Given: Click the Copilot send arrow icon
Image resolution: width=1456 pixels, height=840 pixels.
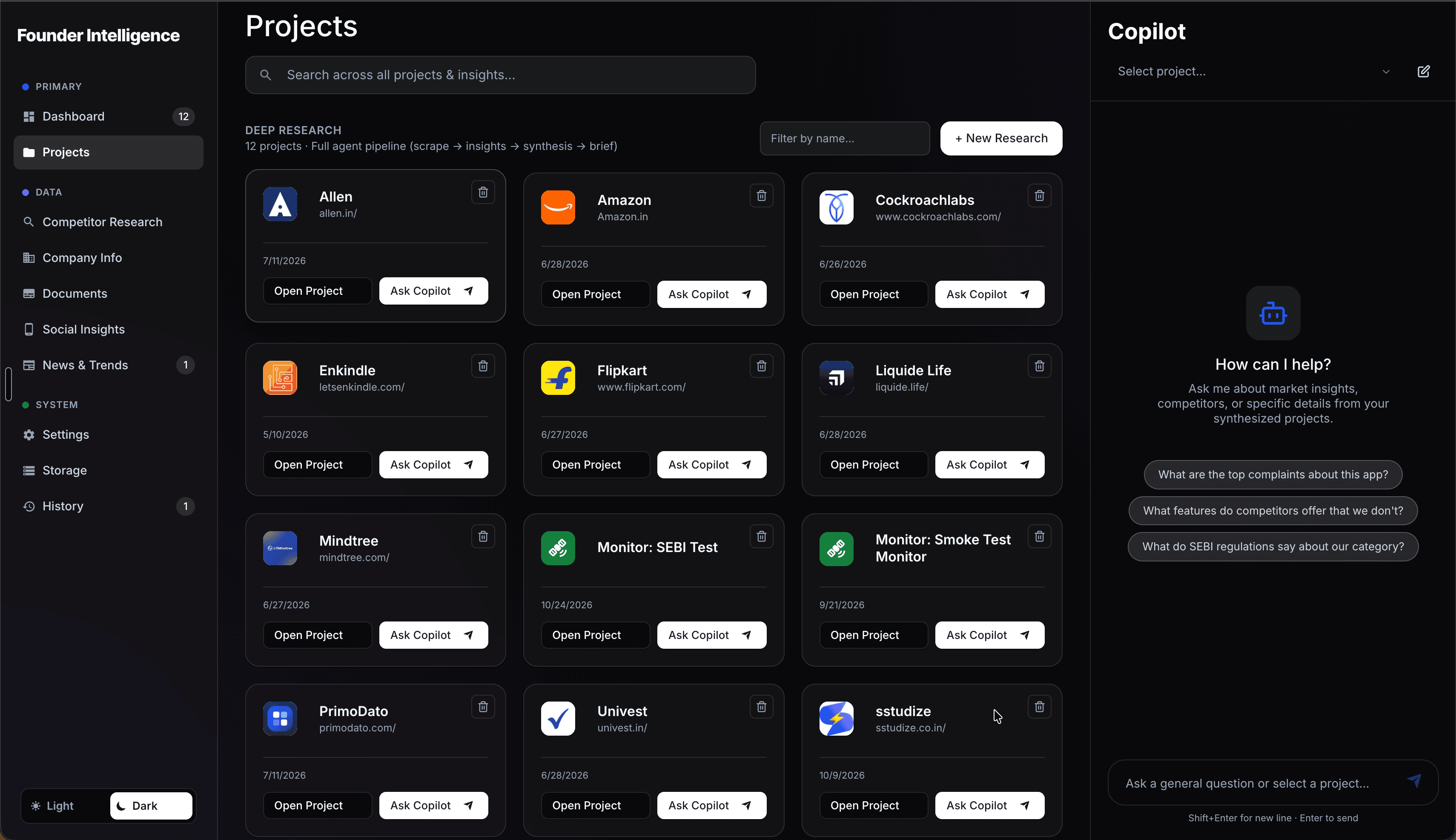Looking at the screenshot, I should (x=1414, y=780).
